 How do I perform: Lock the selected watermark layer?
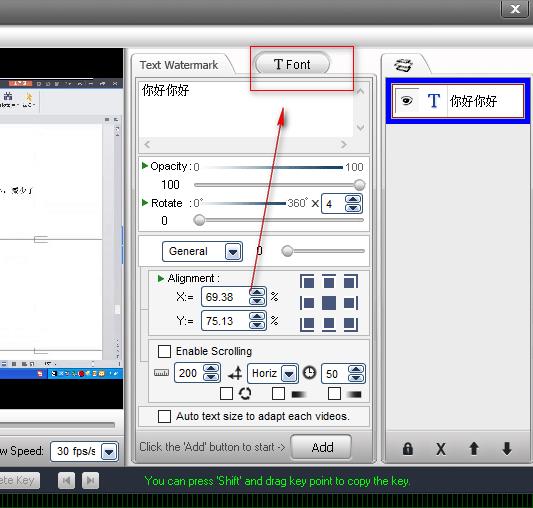pos(408,448)
